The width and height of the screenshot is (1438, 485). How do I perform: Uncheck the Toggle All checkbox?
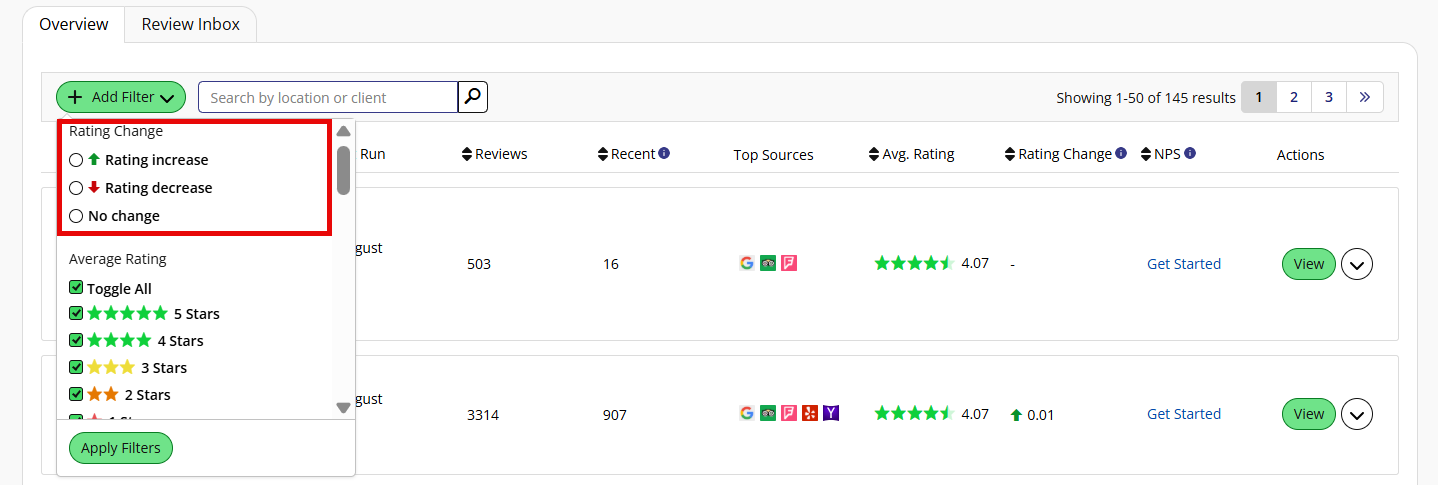click(76, 288)
